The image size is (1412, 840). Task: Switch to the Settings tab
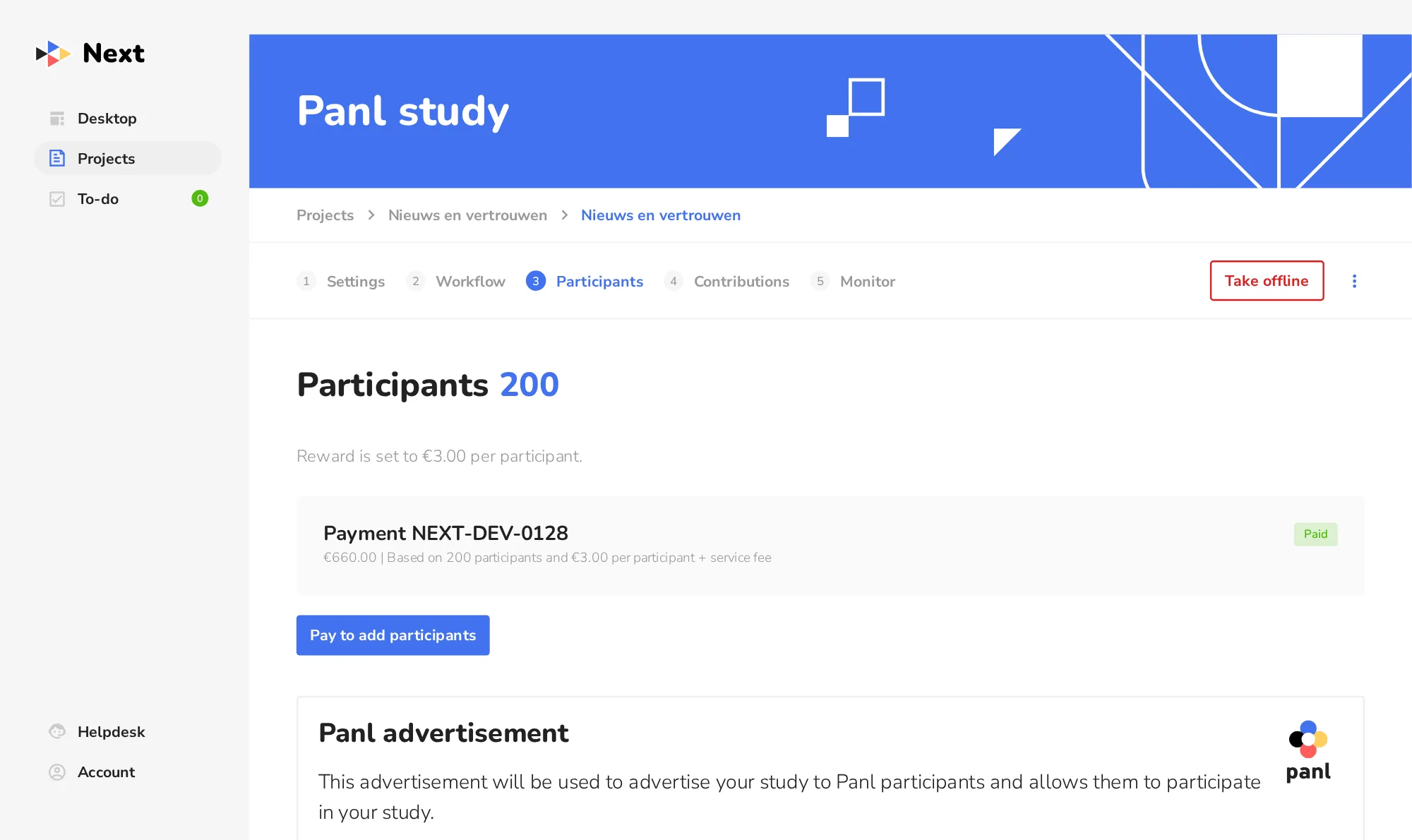pos(356,282)
